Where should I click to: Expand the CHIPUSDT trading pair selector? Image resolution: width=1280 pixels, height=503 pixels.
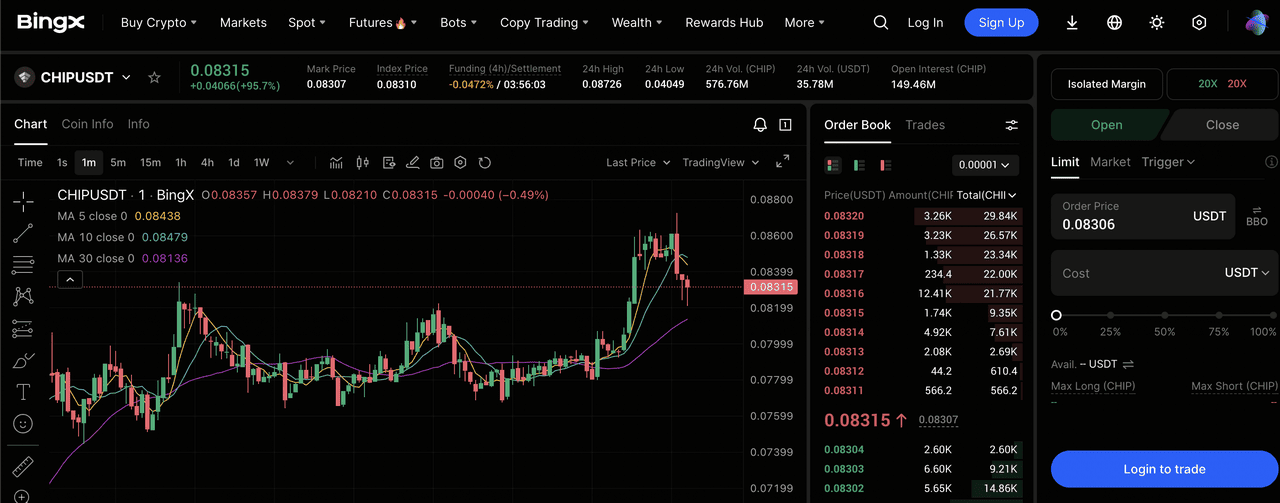coord(126,77)
